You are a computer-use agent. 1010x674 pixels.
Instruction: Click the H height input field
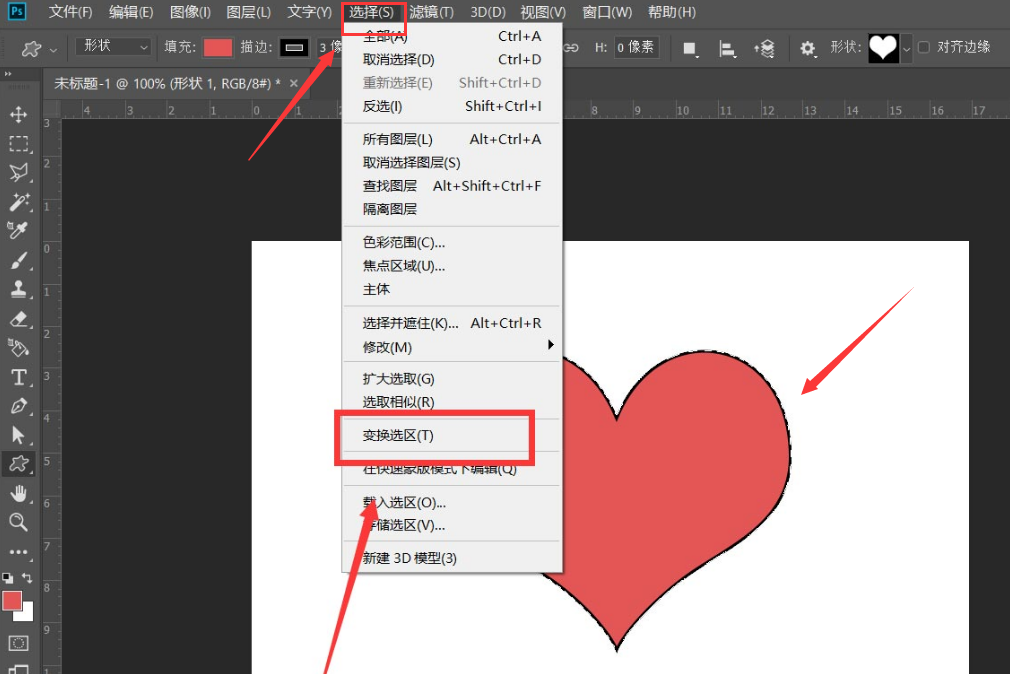click(636, 47)
